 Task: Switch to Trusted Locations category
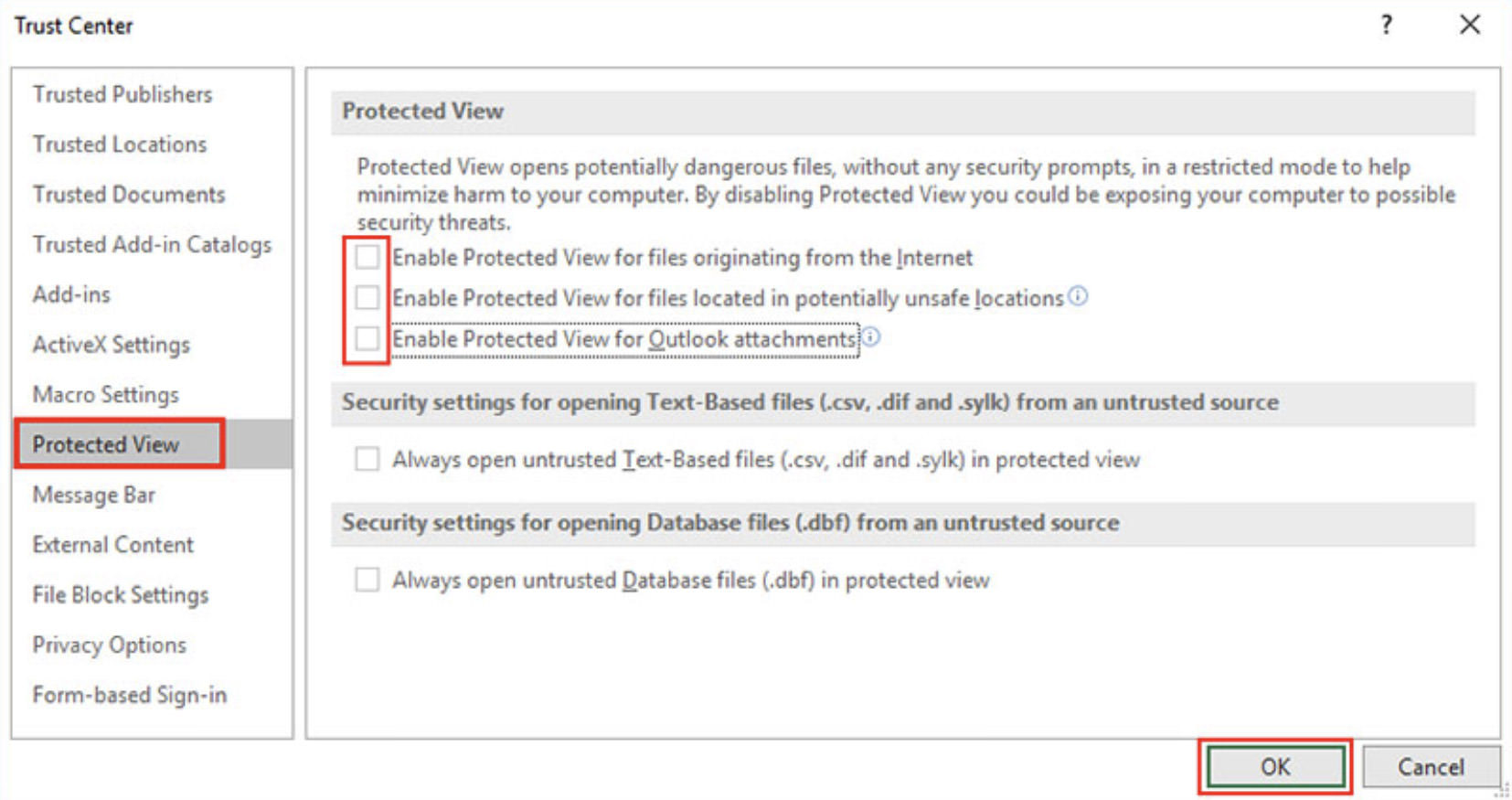(120, 144)
